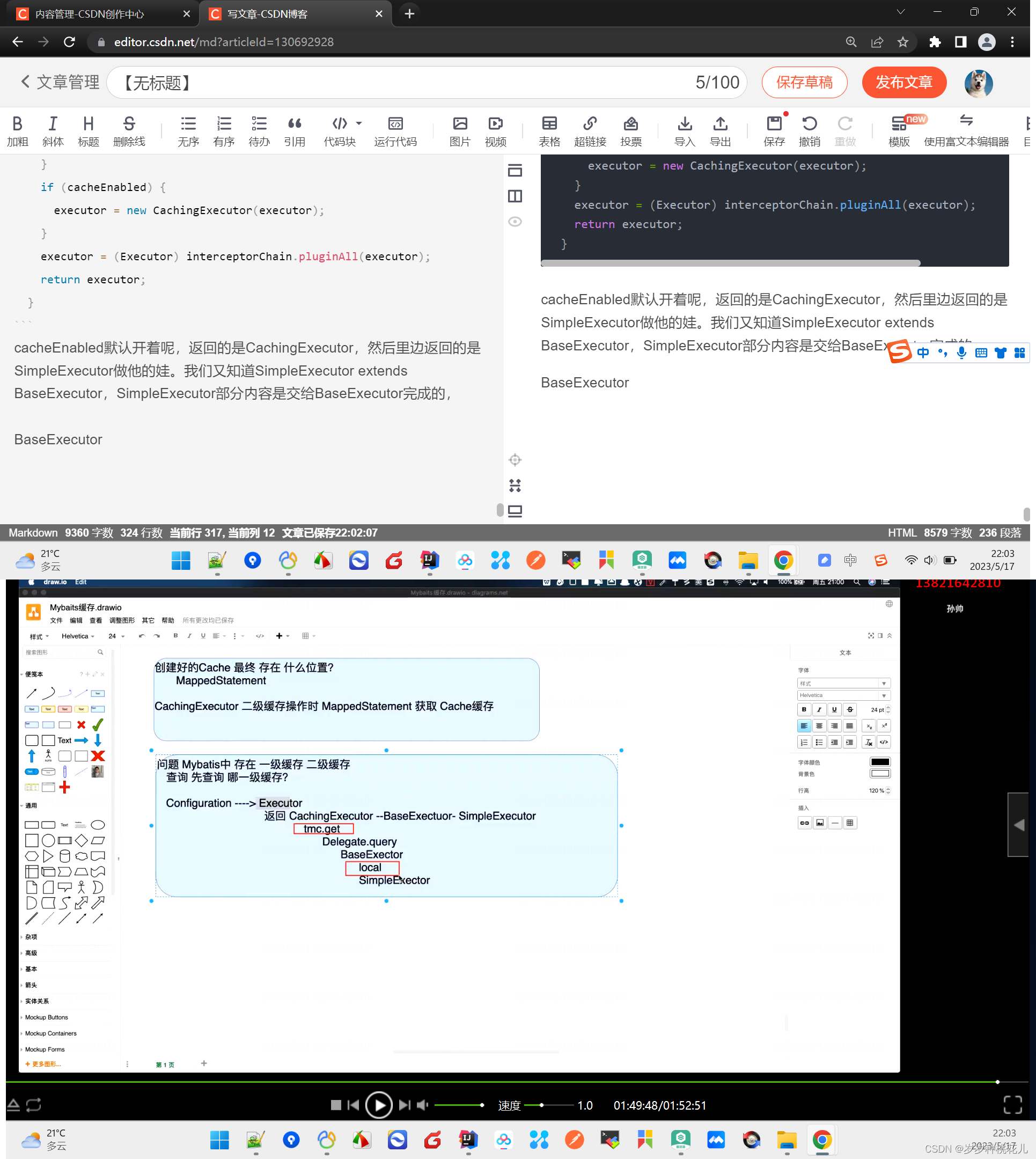Click the 保存草稿 button
Screen dimensions: 1036x1159
click(x=804, y=83)
